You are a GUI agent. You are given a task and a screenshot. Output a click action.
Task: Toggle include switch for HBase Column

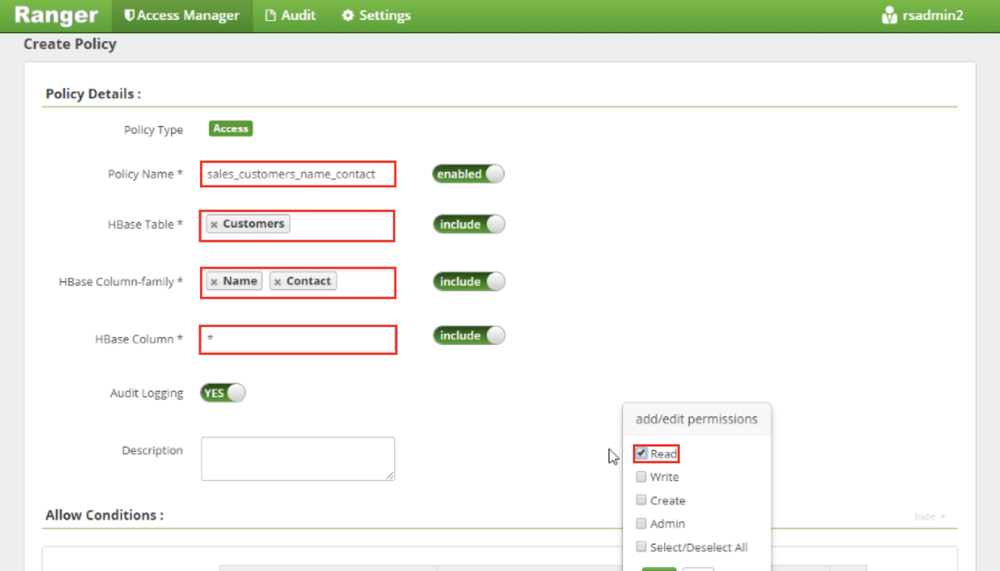tap(469, 336)
